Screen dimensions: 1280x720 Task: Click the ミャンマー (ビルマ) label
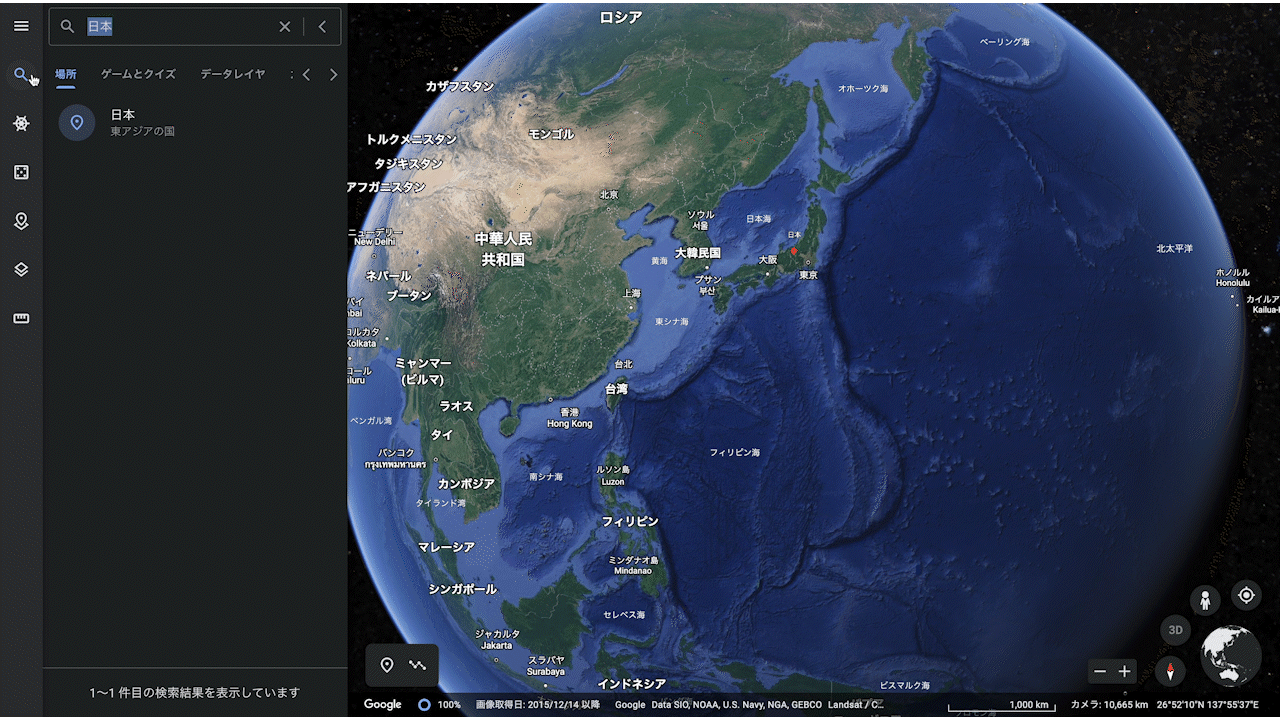423,371
